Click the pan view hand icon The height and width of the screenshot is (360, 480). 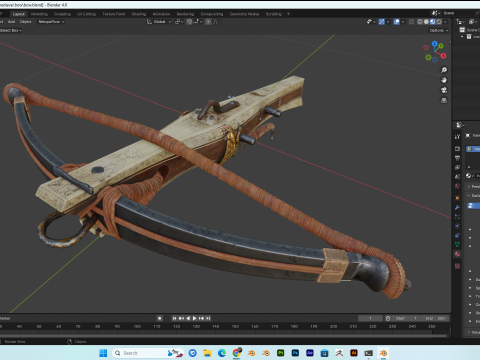[x=444, y=80]
